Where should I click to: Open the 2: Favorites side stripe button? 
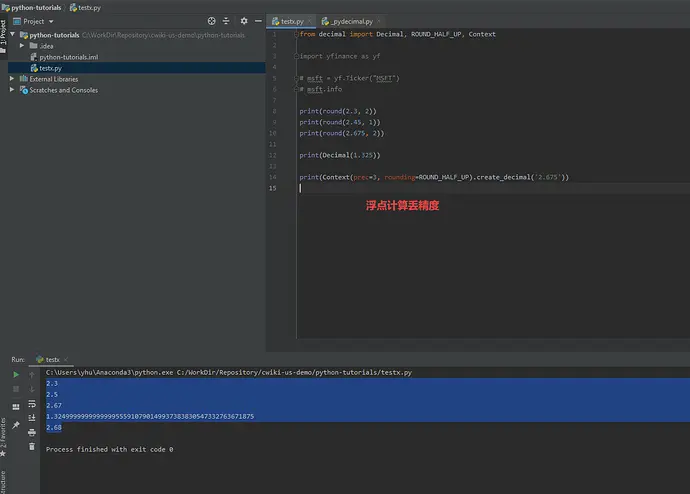pos(3,436)
